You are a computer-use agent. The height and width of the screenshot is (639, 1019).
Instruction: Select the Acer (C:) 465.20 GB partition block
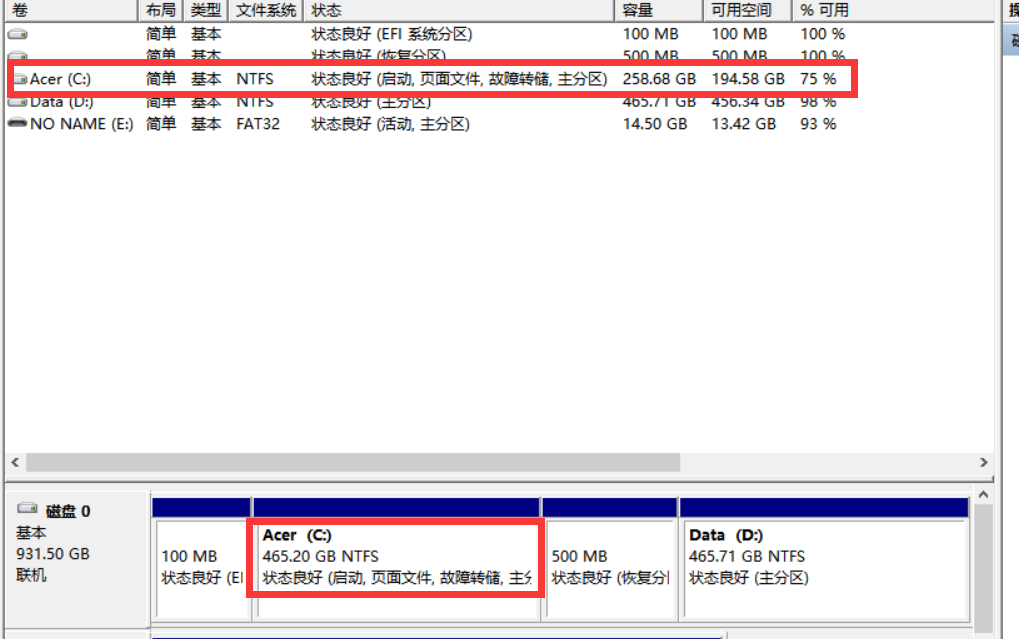click(396, 567)
